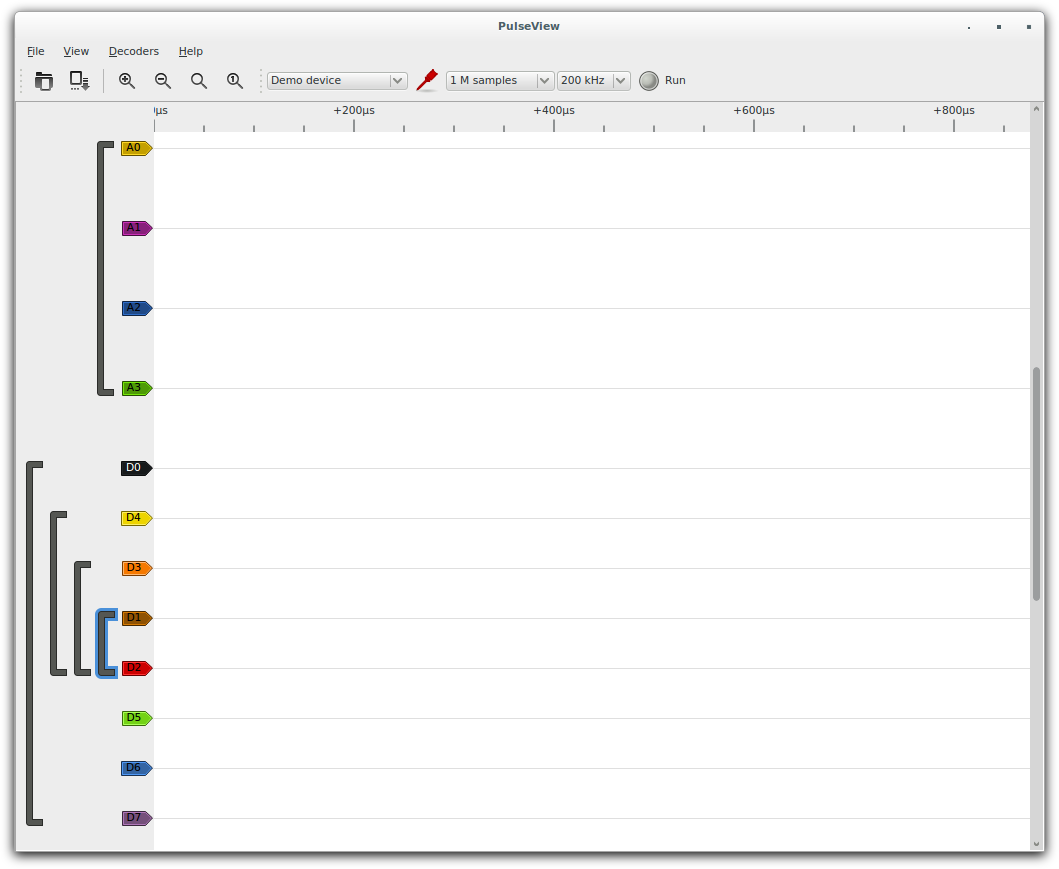This screenshot has height=869, width=1059.
Task: Select the A0 analog channel label
Action: point(135,148)
